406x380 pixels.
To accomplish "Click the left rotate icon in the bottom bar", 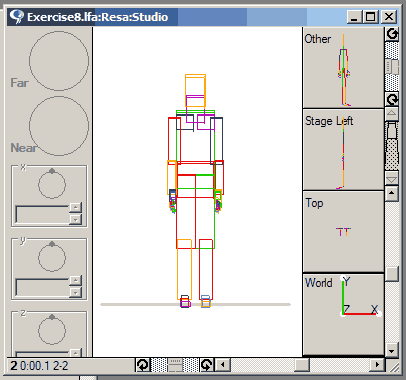I will click(143, 365).
